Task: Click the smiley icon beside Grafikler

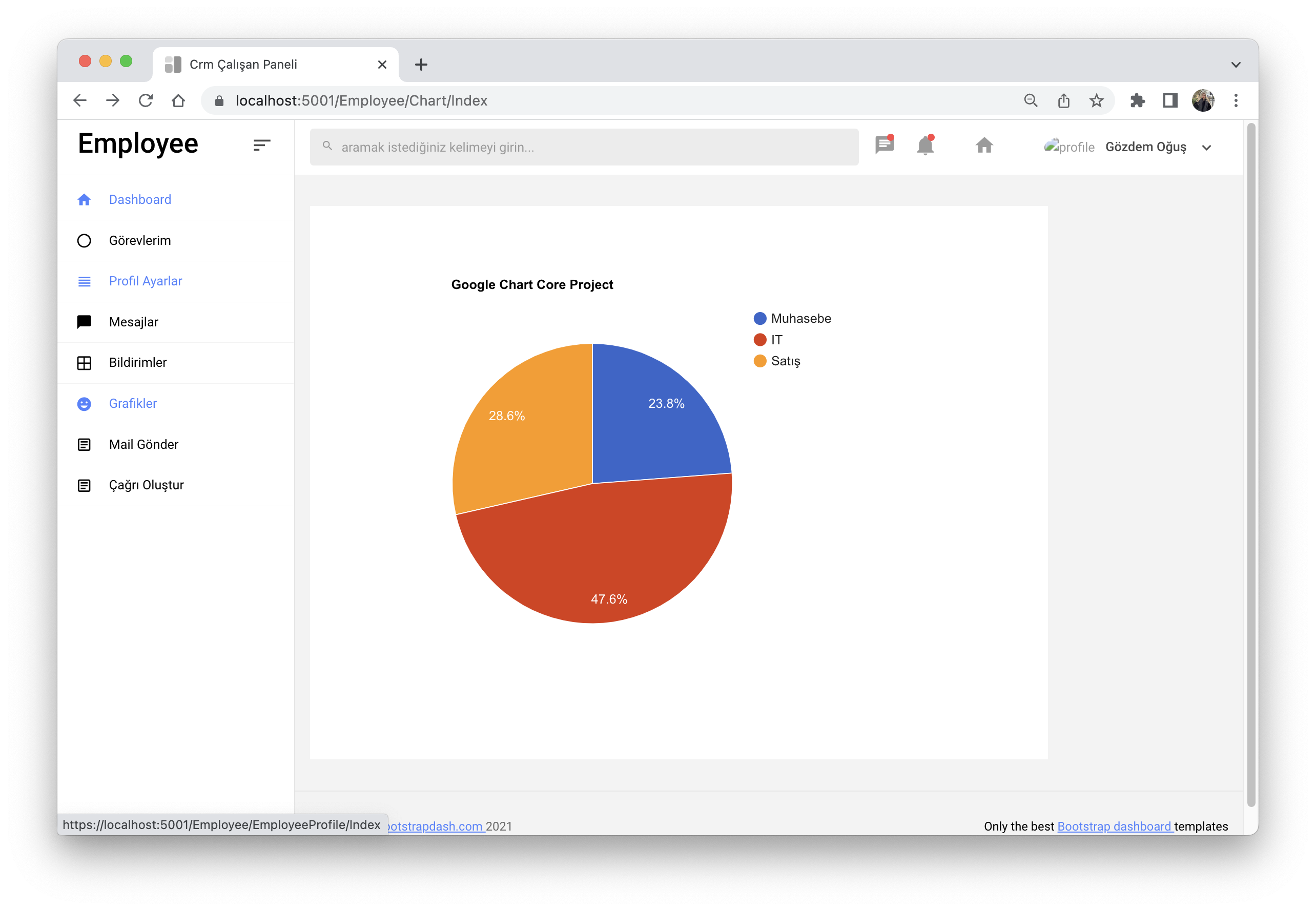Action: coord(84,404)
